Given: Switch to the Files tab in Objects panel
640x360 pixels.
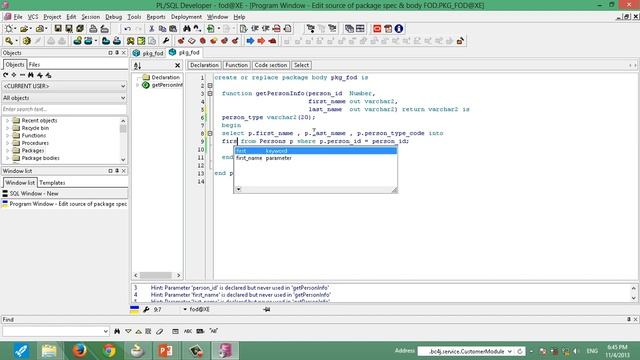Looking at the screenshot, I should pyautogui.click(x=34, y=64).
